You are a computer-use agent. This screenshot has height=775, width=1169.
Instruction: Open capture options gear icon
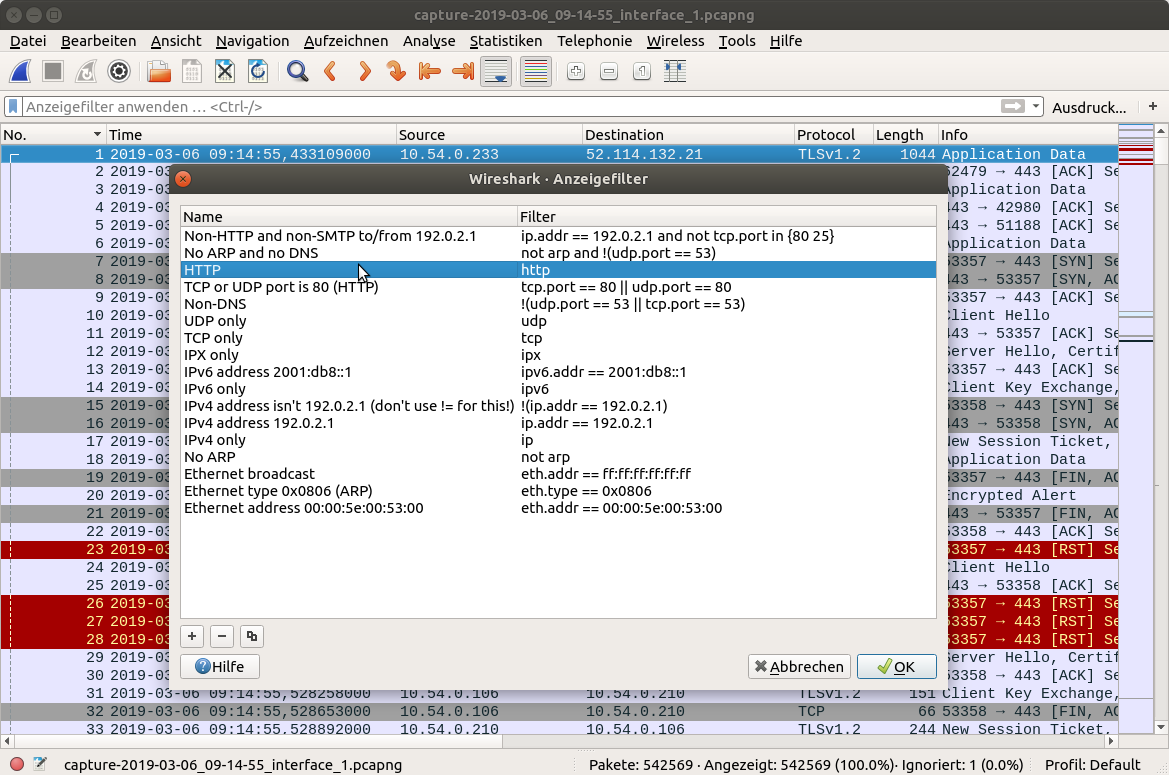coord(119,71)
